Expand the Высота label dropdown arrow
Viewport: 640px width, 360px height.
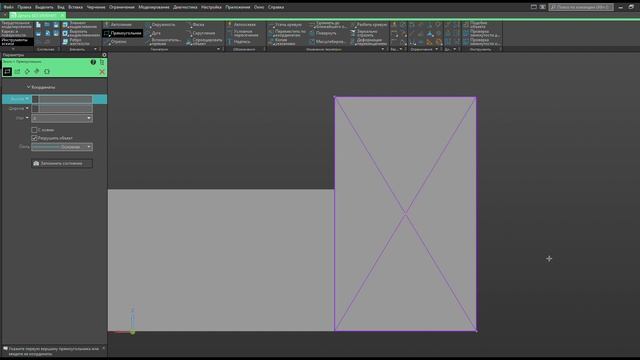(x=27, y=99)
